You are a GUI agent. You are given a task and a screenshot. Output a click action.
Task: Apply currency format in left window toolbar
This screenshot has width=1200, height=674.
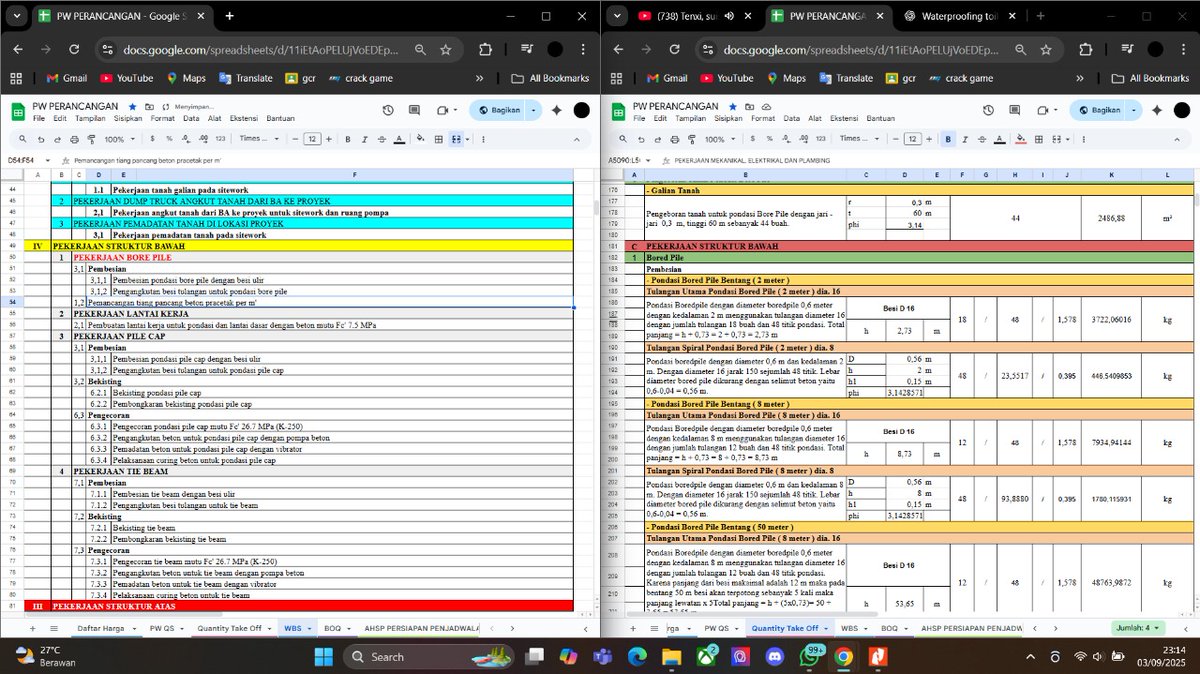click(x=152, y=139)
